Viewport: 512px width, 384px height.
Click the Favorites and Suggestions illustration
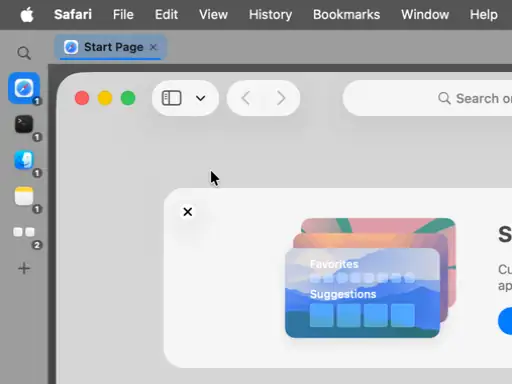click(370, 278)
